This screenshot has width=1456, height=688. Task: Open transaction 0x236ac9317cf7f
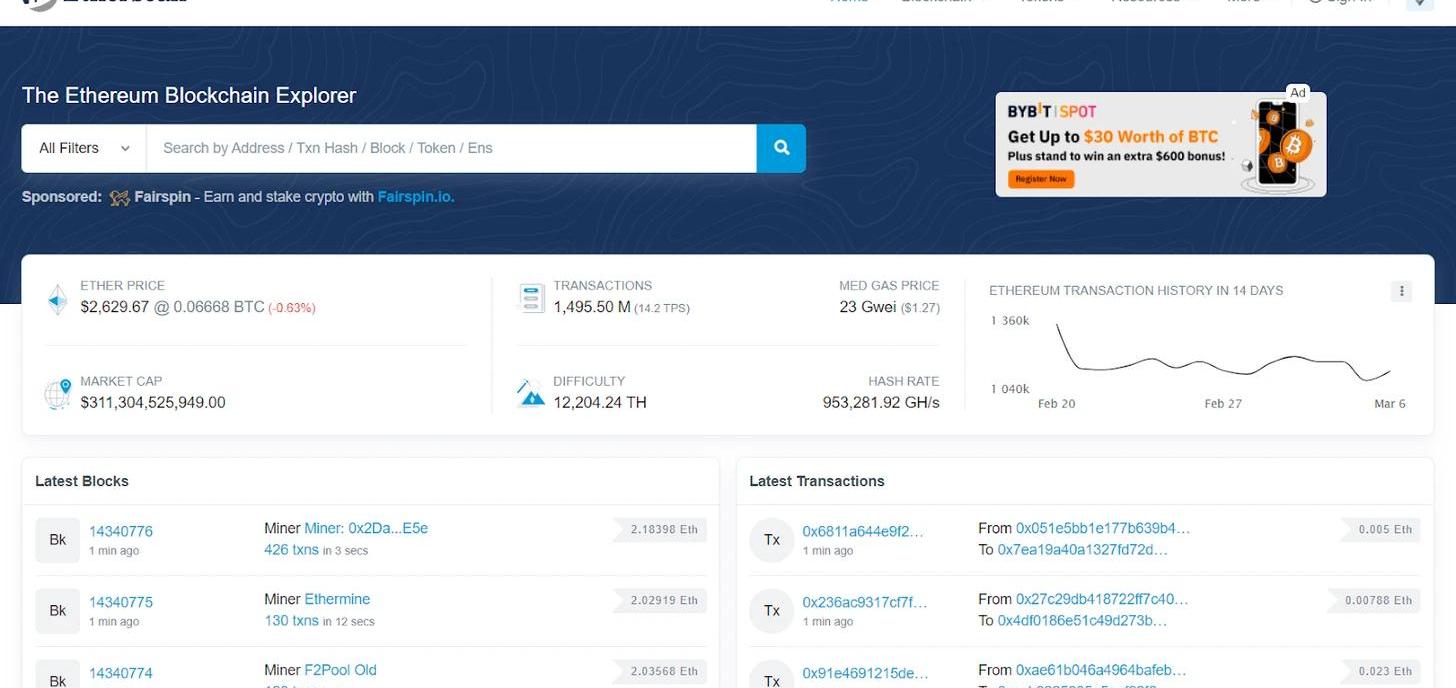(864, 602)
